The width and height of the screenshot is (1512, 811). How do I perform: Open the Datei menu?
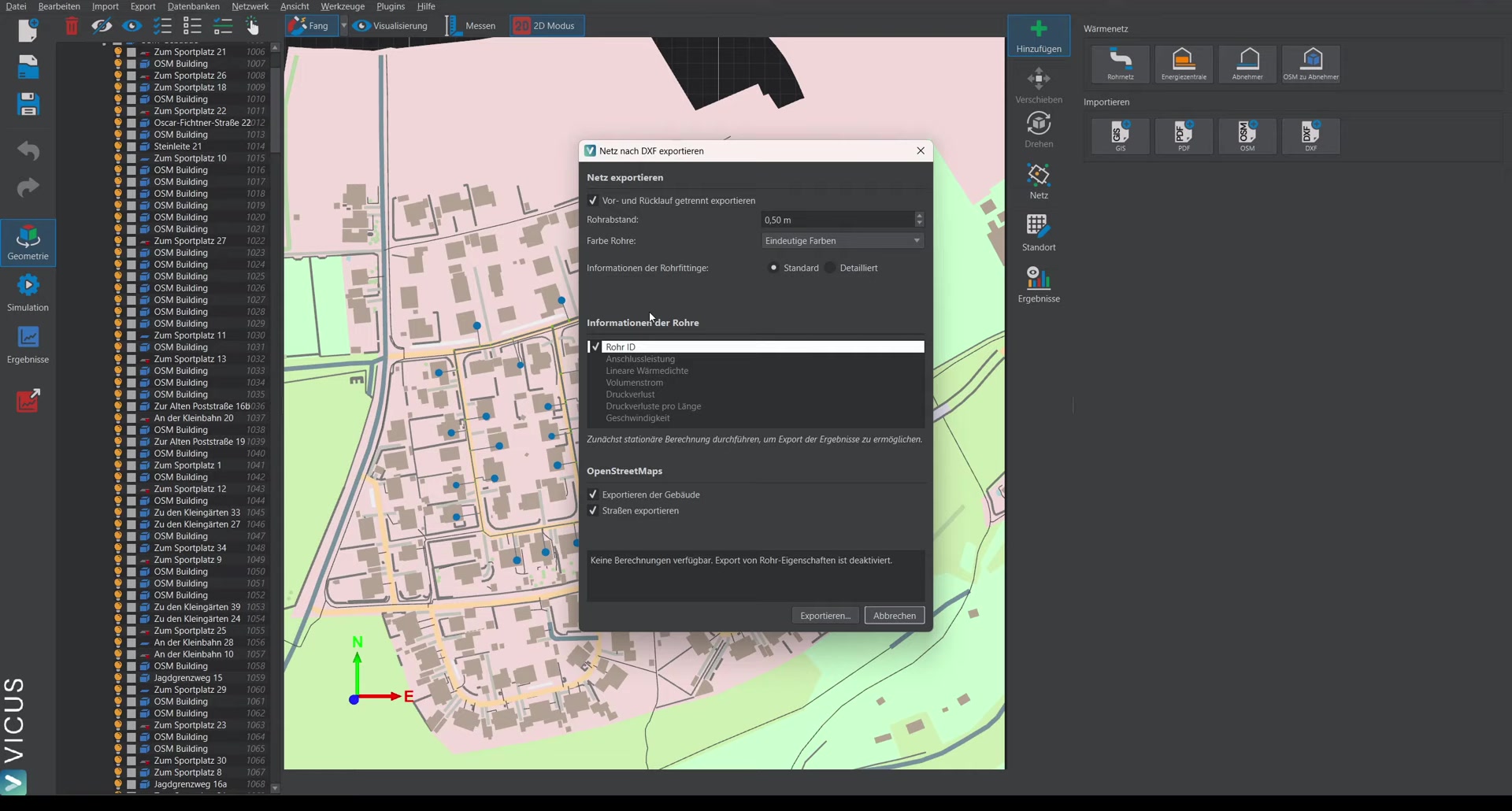16,6
